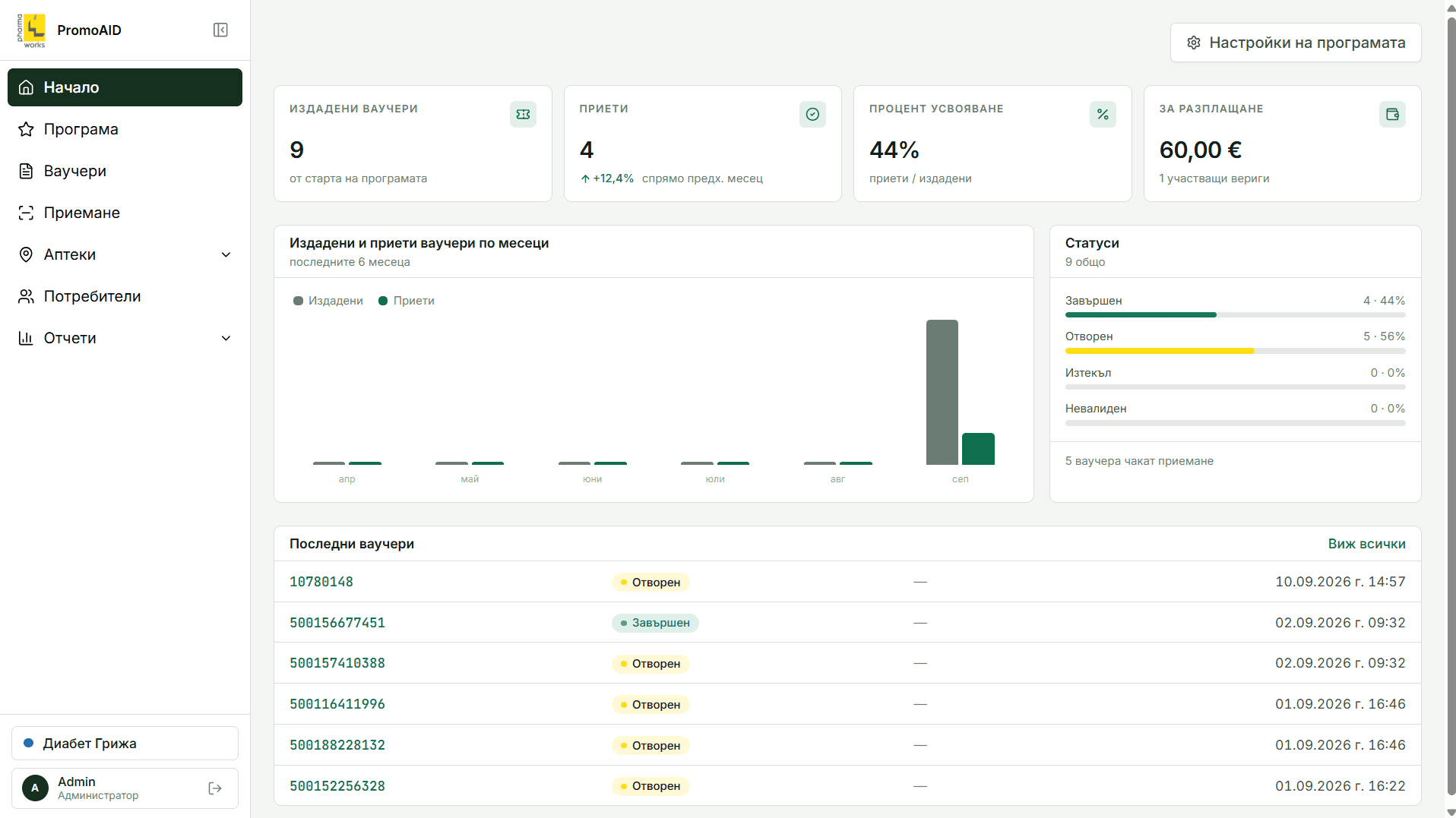
Task: Click the 60,00 € amount value
Action: click(1200, 150)
